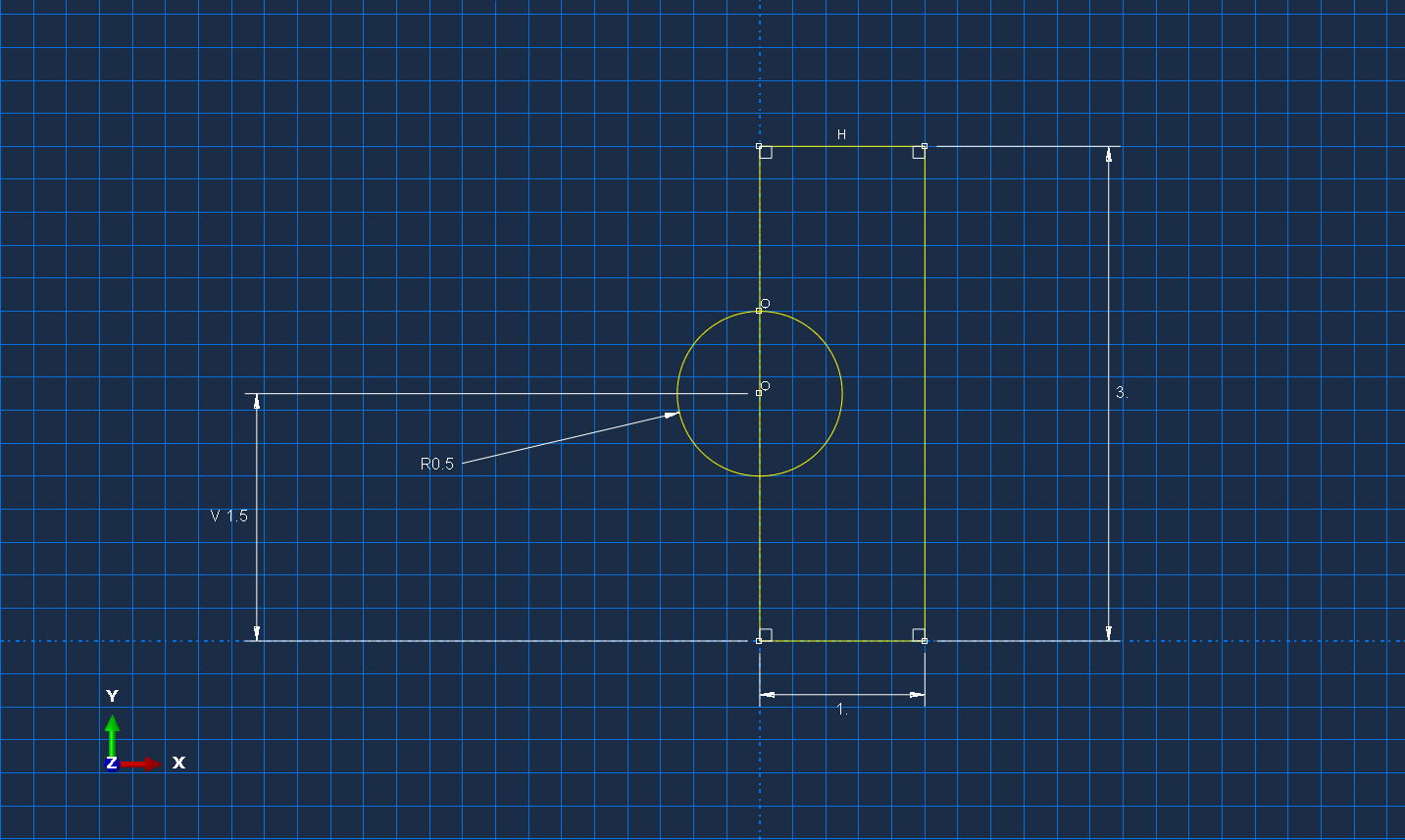Pick the bottom-right vertex of the rectangle
The image size is (1405, 840).
[x=925, y=641]
